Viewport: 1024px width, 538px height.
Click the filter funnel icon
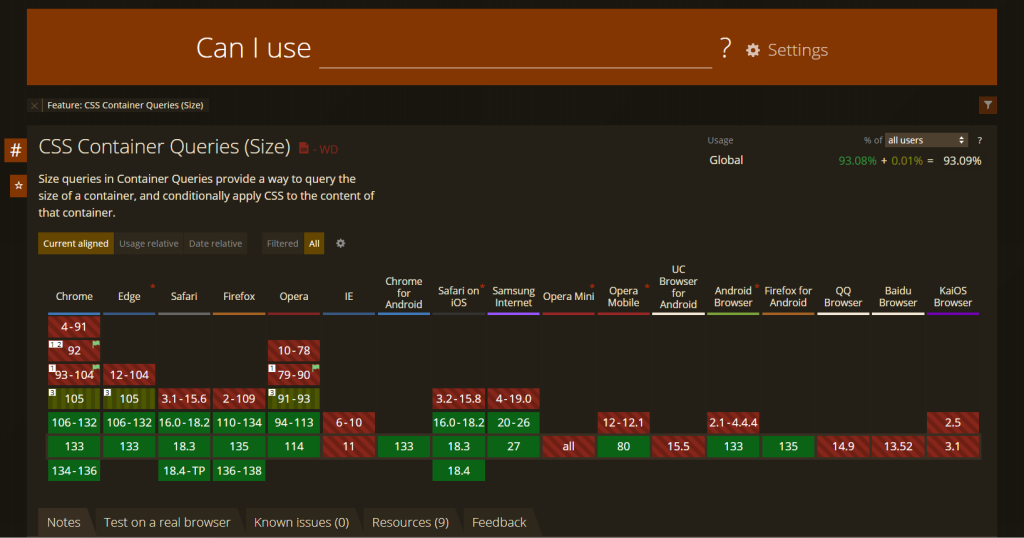click(987, 105)
